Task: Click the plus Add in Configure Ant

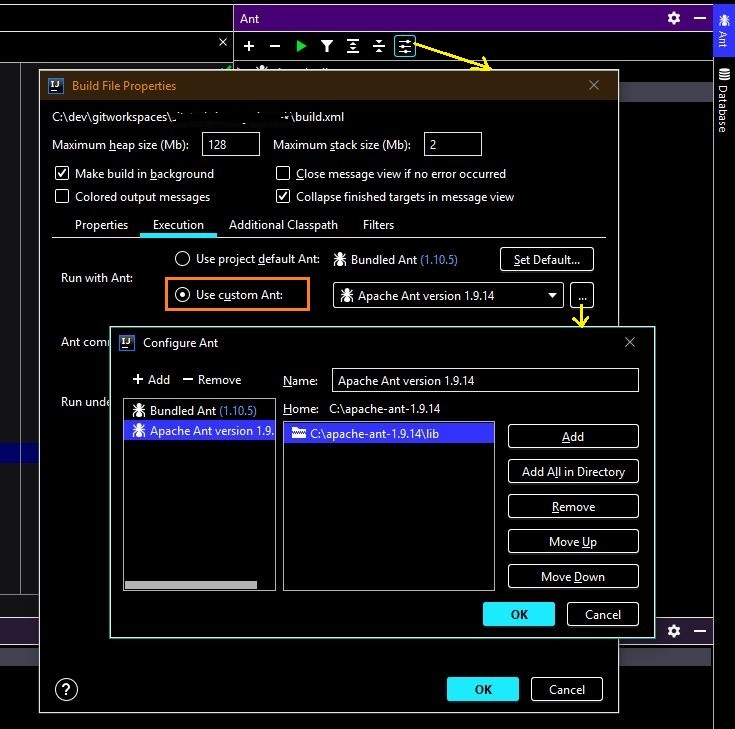Action: point(151,379)
